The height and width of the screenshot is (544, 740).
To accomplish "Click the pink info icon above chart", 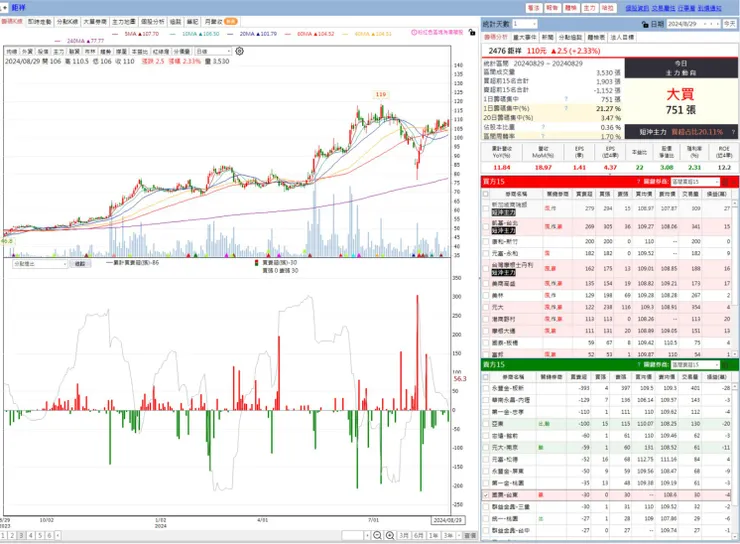I will coord(414,32).
